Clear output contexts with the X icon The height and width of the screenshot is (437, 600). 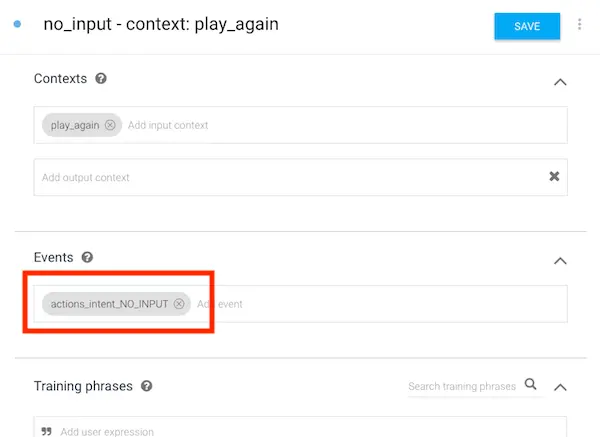554,176
